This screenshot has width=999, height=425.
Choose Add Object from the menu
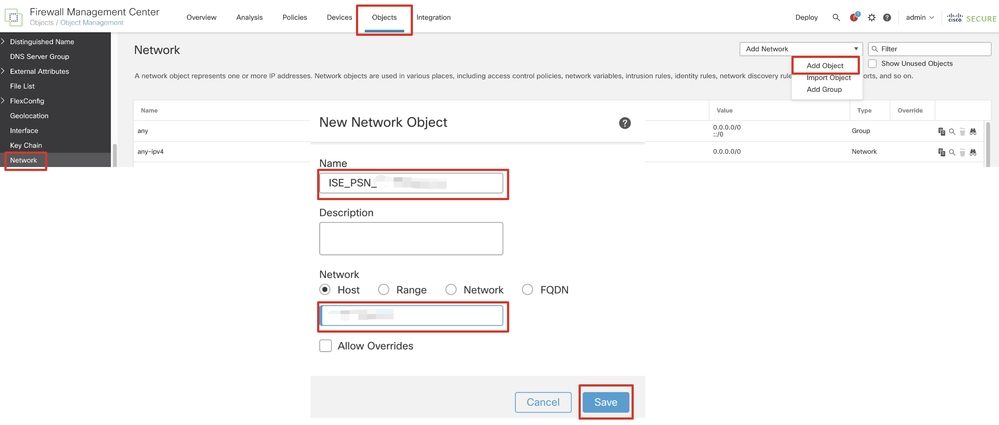tap(824, 66)
